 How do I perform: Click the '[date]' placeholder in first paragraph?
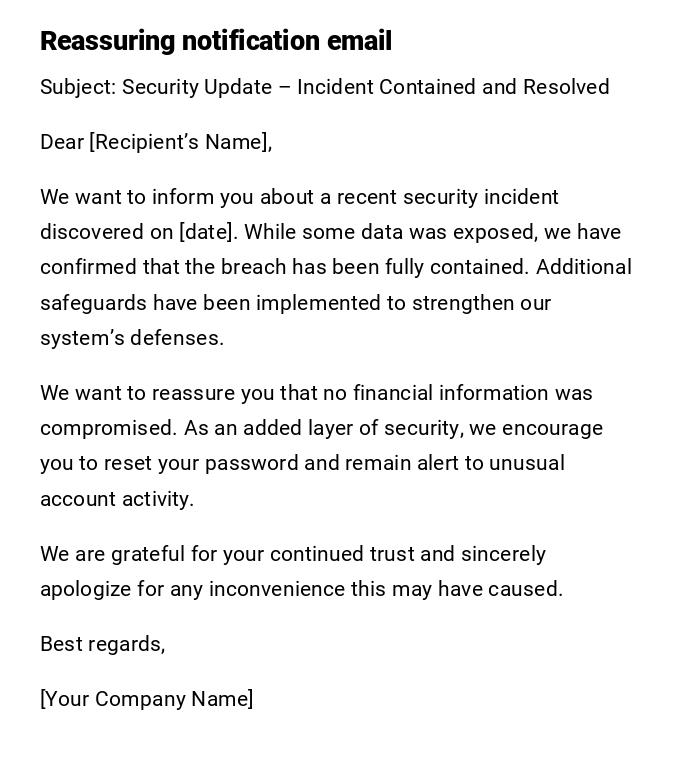pos(207,232)
